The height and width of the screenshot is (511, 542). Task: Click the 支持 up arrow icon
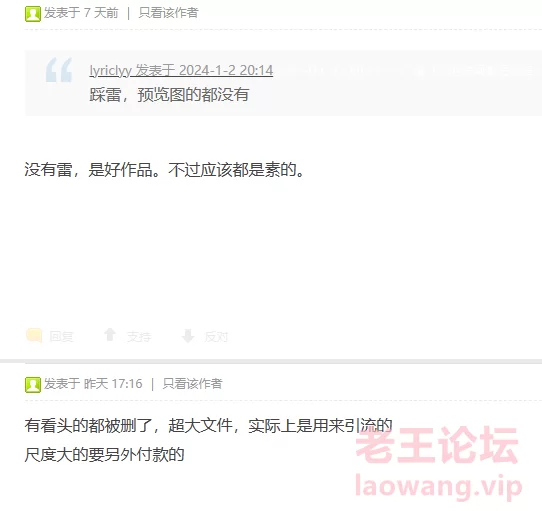coord(110,335)
